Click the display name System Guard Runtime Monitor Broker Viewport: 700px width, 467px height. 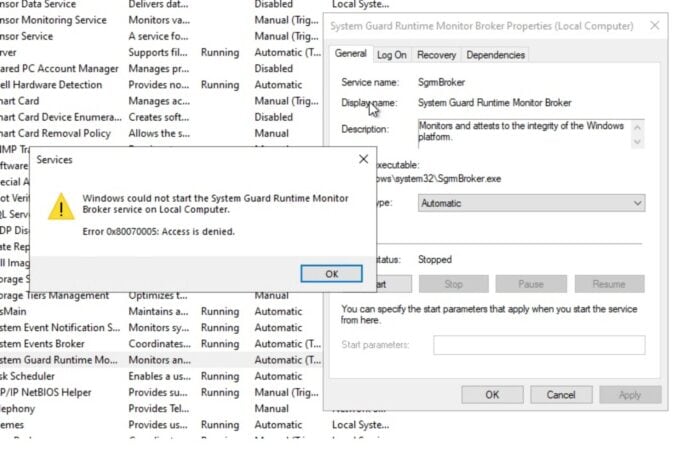495,103
